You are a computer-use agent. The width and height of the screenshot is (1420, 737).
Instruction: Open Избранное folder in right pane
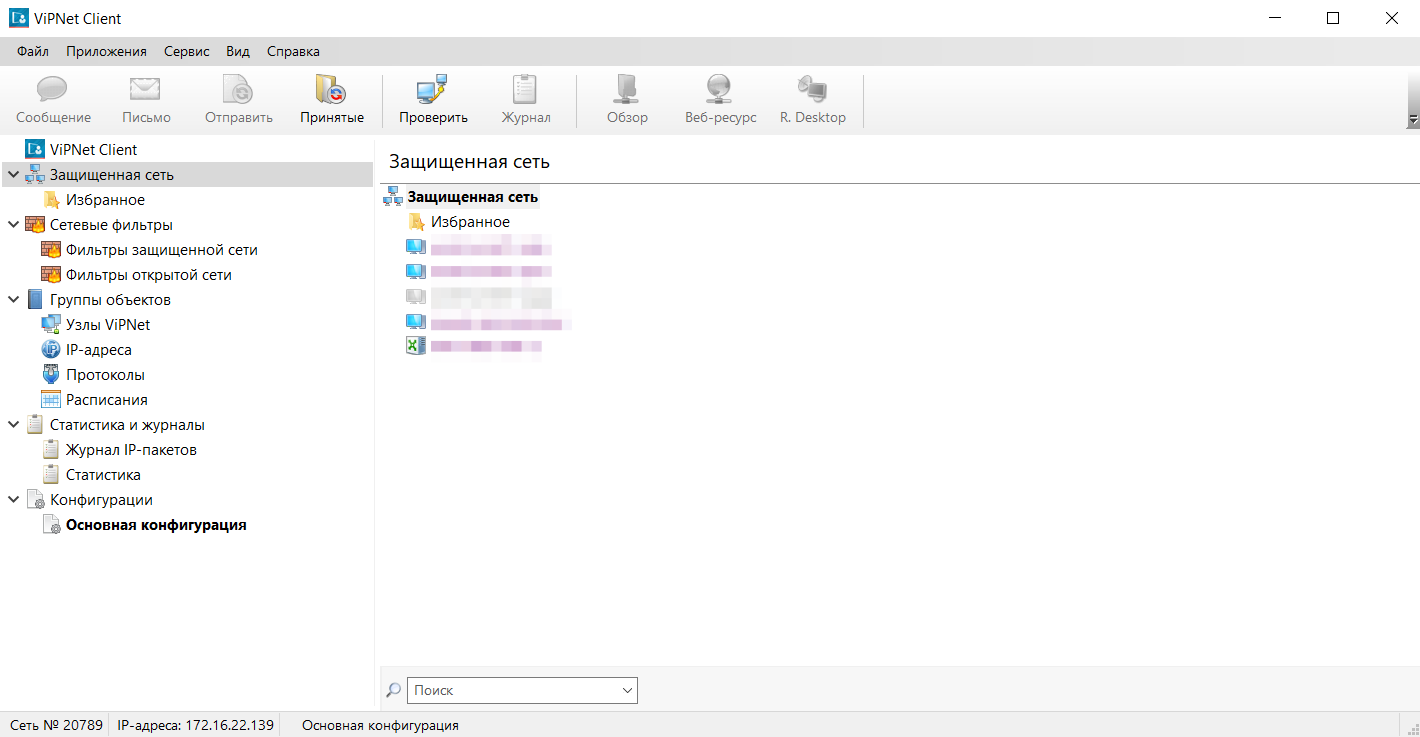point(469,222)
